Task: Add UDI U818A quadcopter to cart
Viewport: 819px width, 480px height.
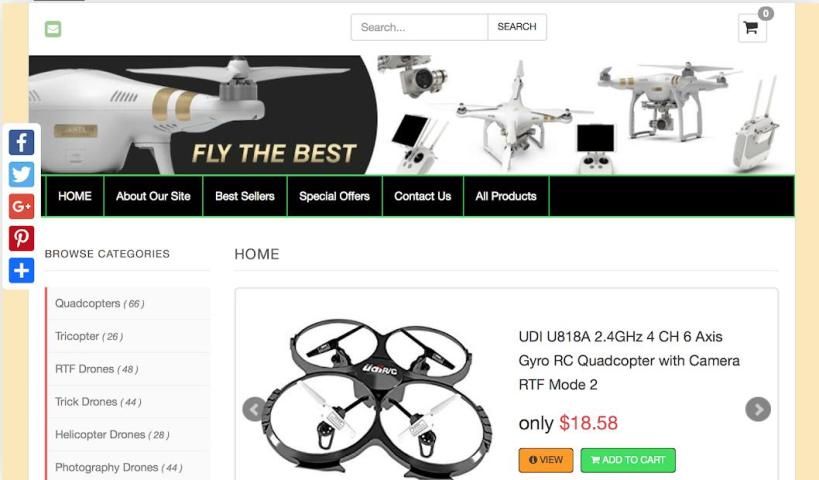Action: click(628, 460)
